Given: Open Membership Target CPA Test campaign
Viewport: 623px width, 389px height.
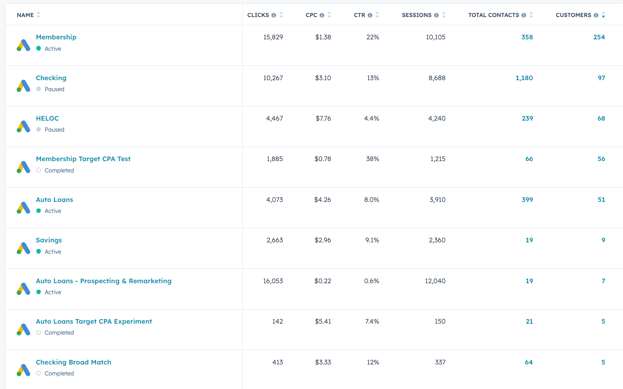Looking at the screenshot, I should click(x=83, y=159).
